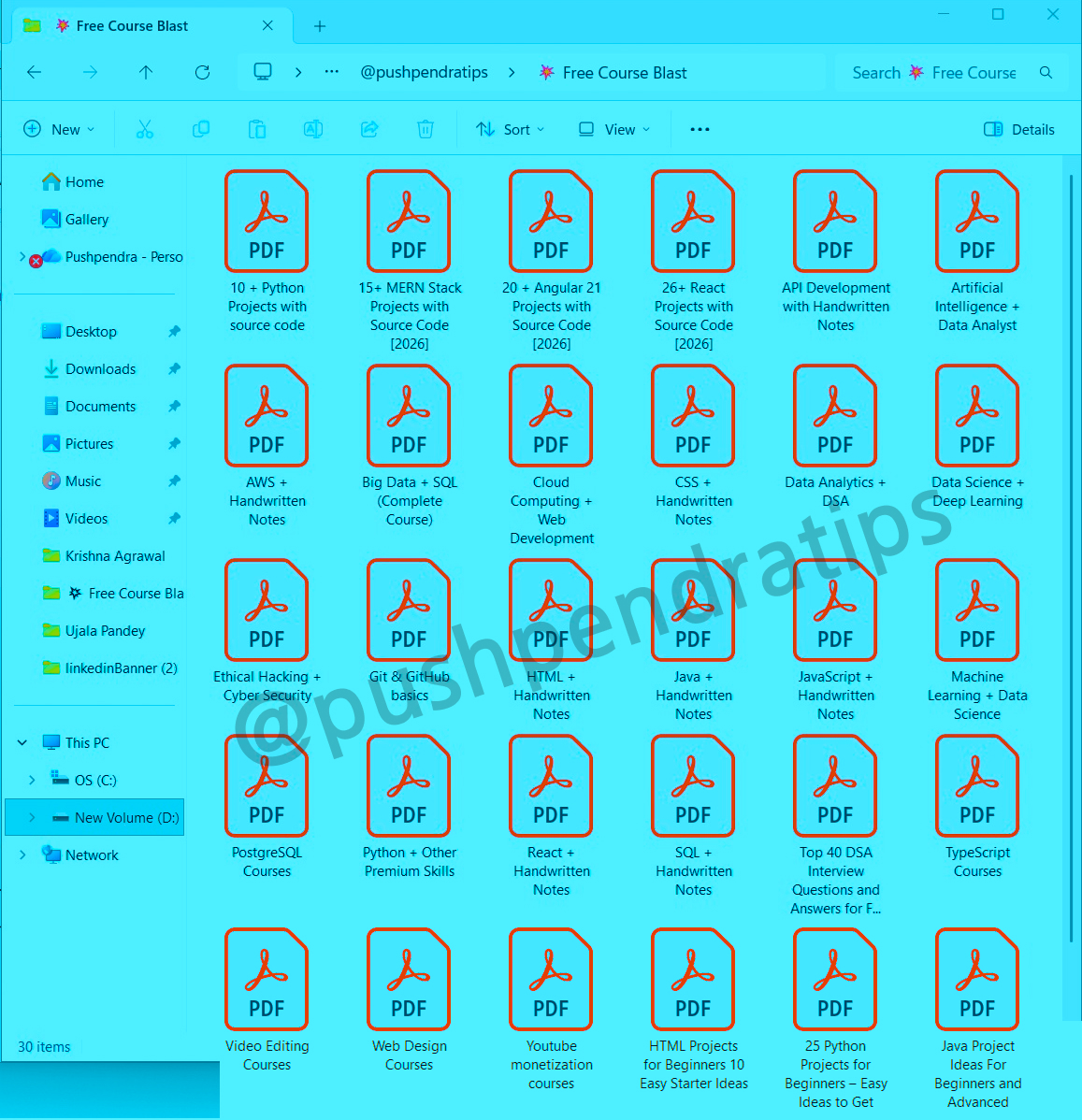The image size is (1082, 1120).
Task: Click the Rename icon in toolbar
Action: tap(313, 129)
